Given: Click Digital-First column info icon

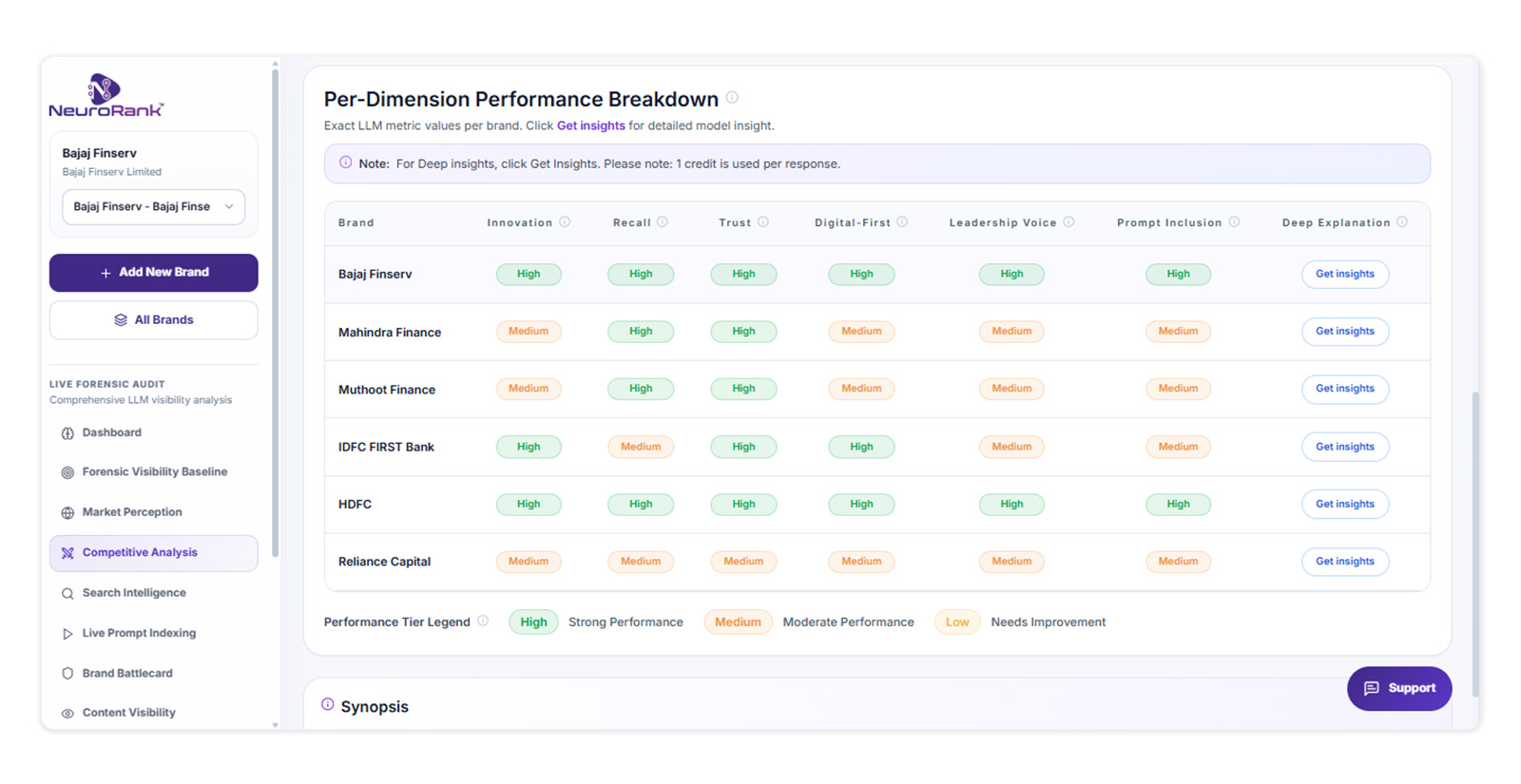Looking at the screenshot, I should coord(902,222).
